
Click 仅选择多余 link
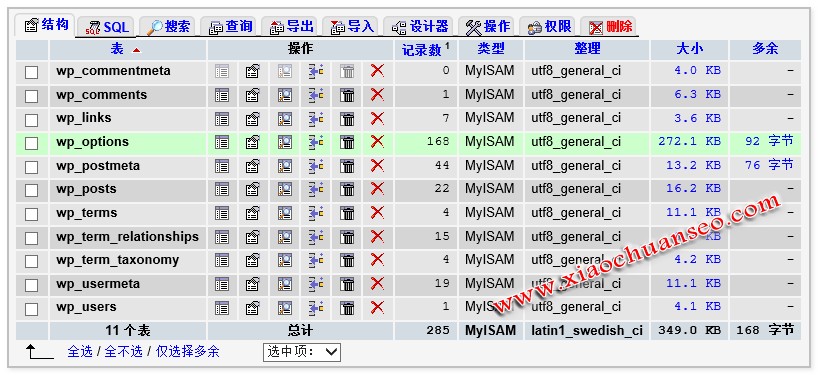(x=187, y=352)
